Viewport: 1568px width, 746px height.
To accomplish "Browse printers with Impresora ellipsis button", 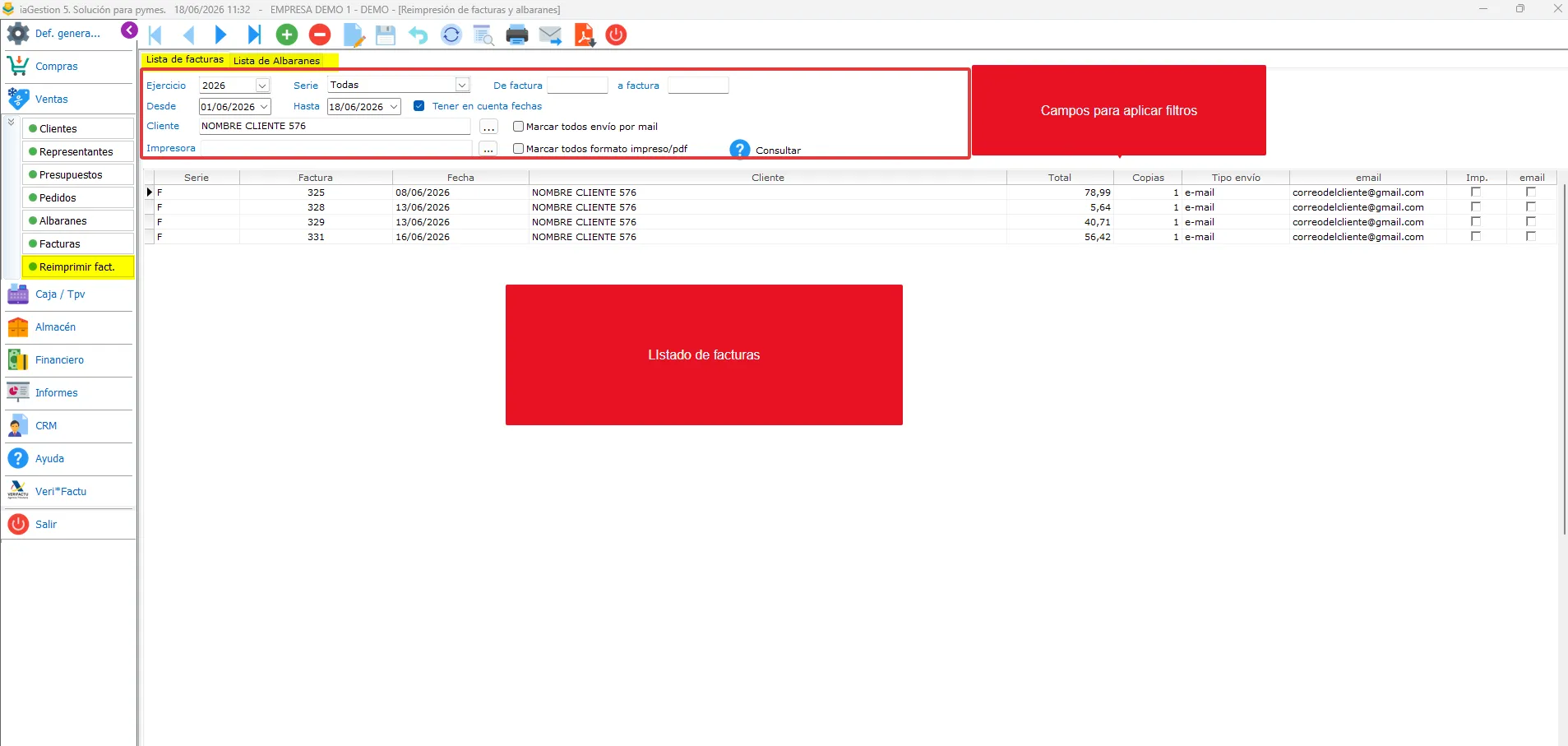I will pos(488,149).
